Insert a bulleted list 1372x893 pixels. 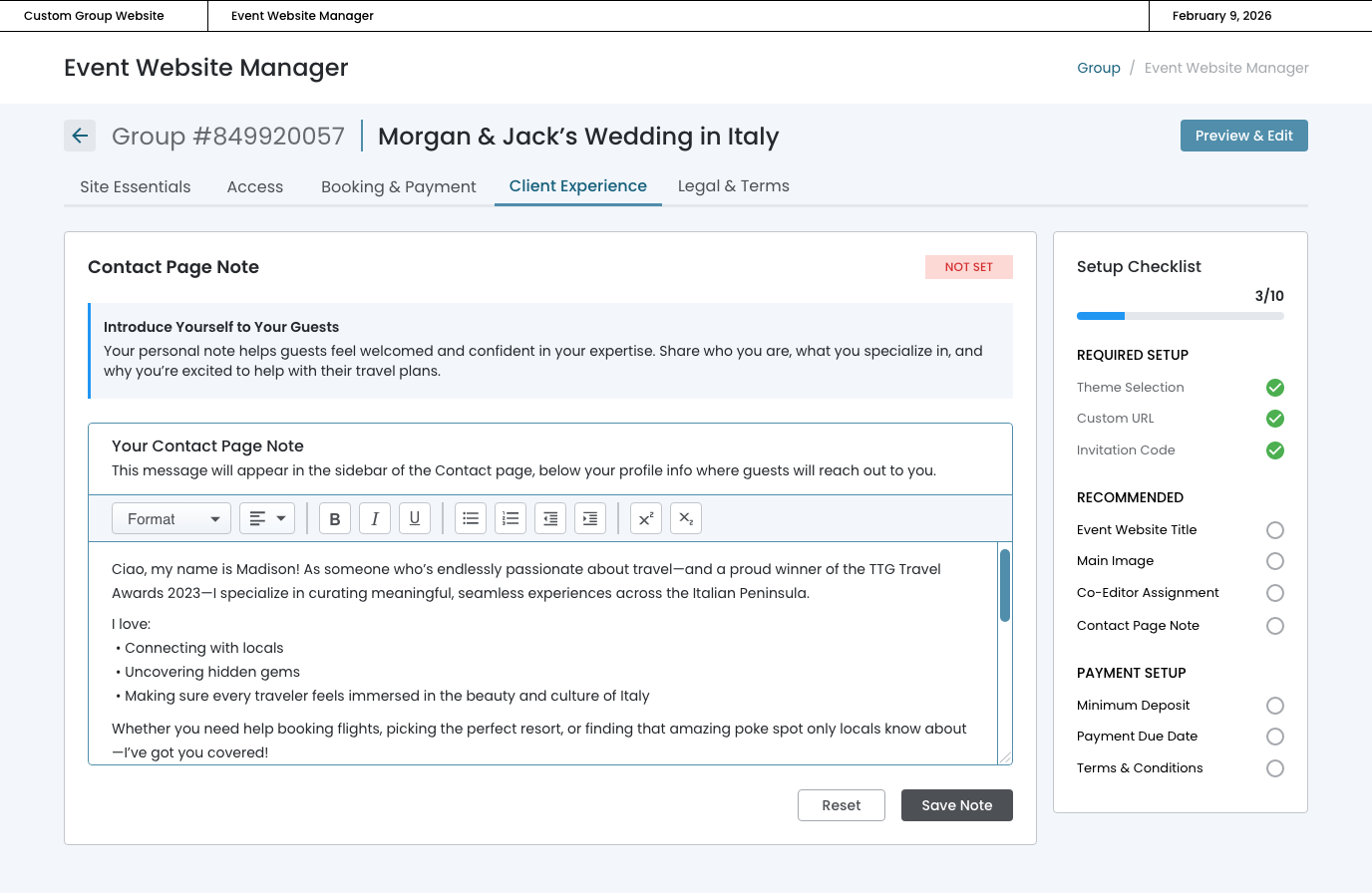click(471, 518)
